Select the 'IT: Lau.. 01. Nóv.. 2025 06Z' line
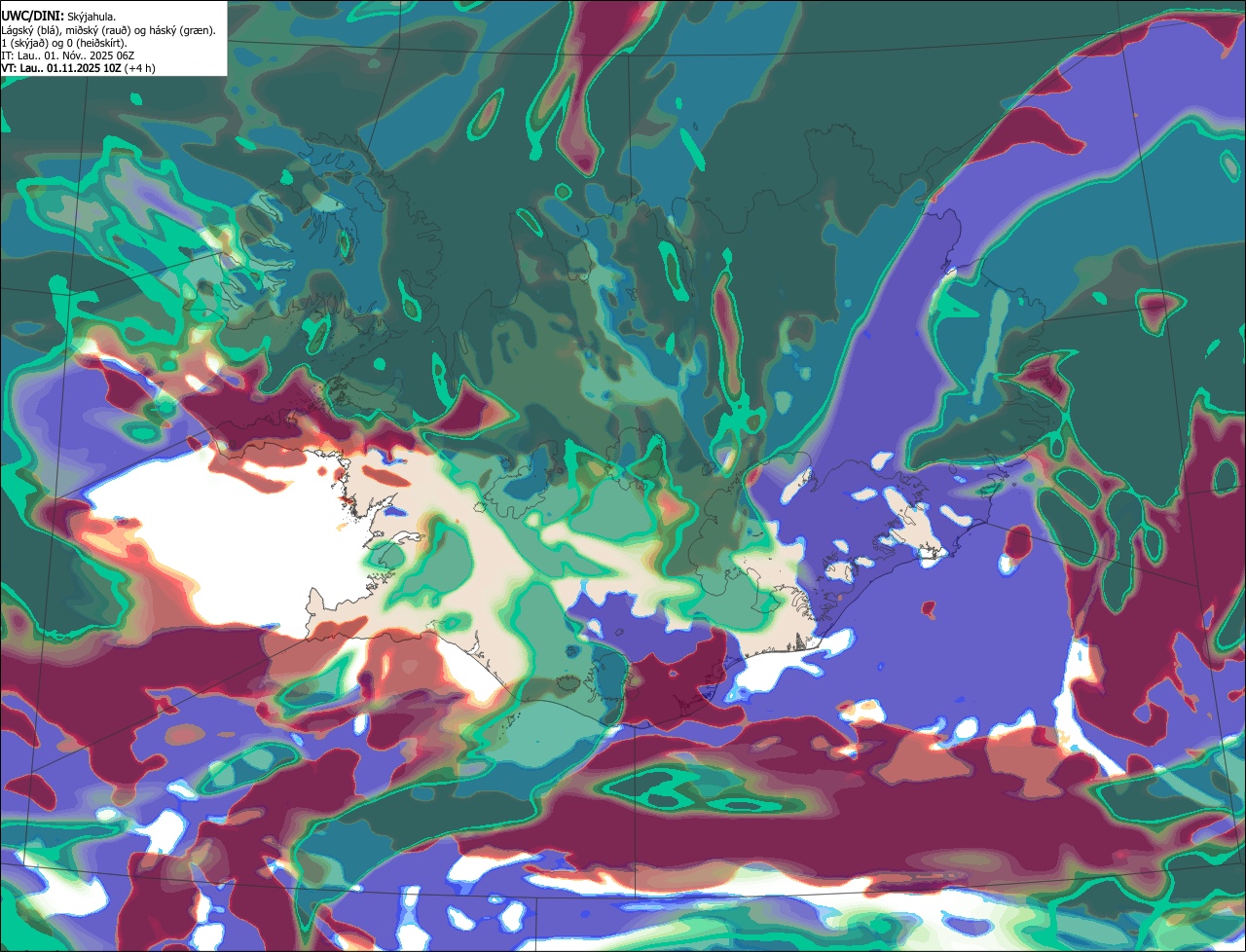 [67, 55]
